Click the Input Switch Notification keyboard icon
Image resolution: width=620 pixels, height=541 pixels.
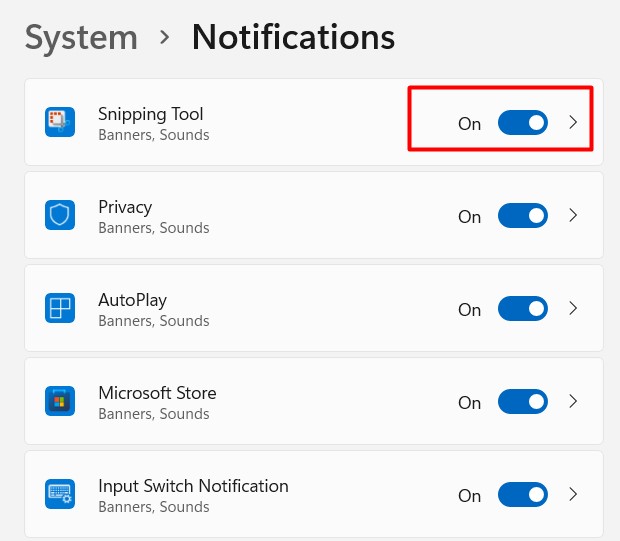60,495
